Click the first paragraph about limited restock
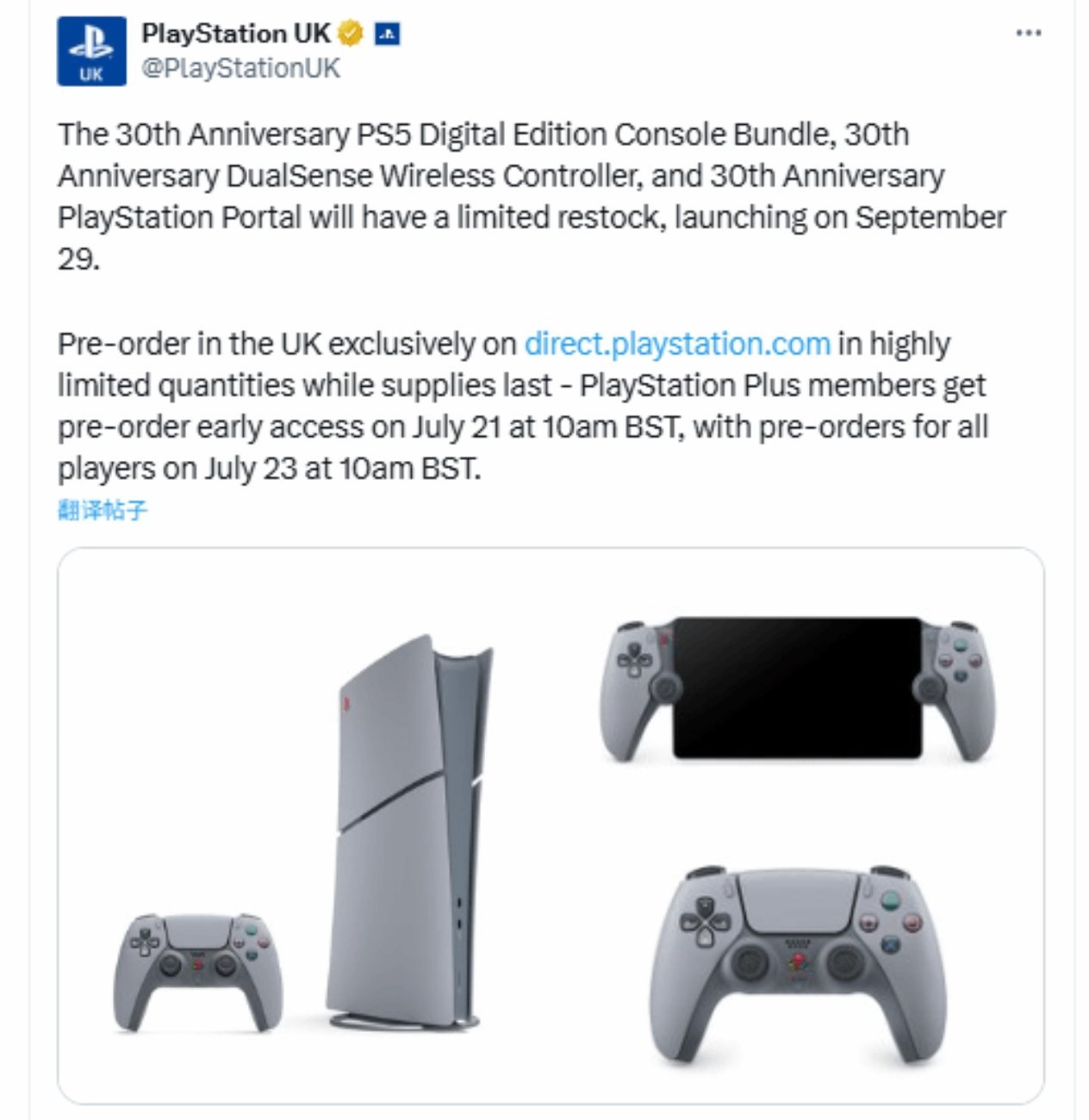This screenshot has width=1089, height=1120. (532, 196)
